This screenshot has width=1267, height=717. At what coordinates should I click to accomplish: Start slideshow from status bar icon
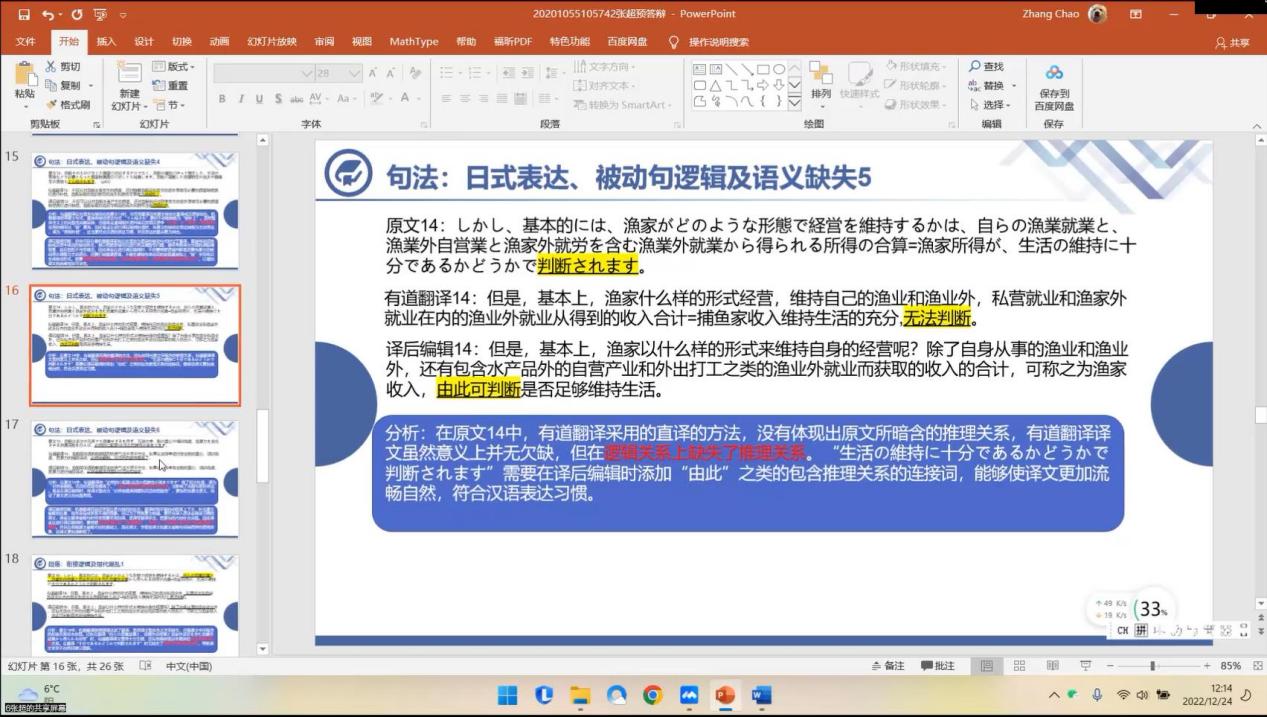1085,666
